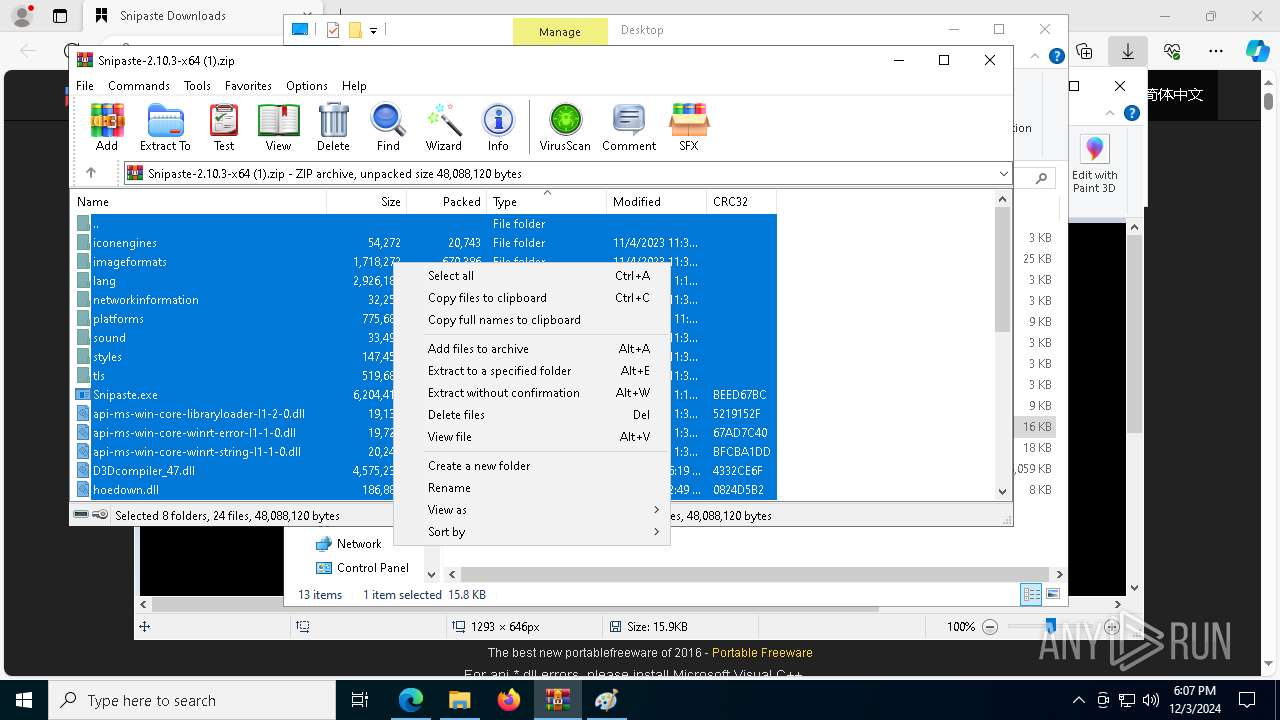Switch Explorer to details view

(1031, 594)
